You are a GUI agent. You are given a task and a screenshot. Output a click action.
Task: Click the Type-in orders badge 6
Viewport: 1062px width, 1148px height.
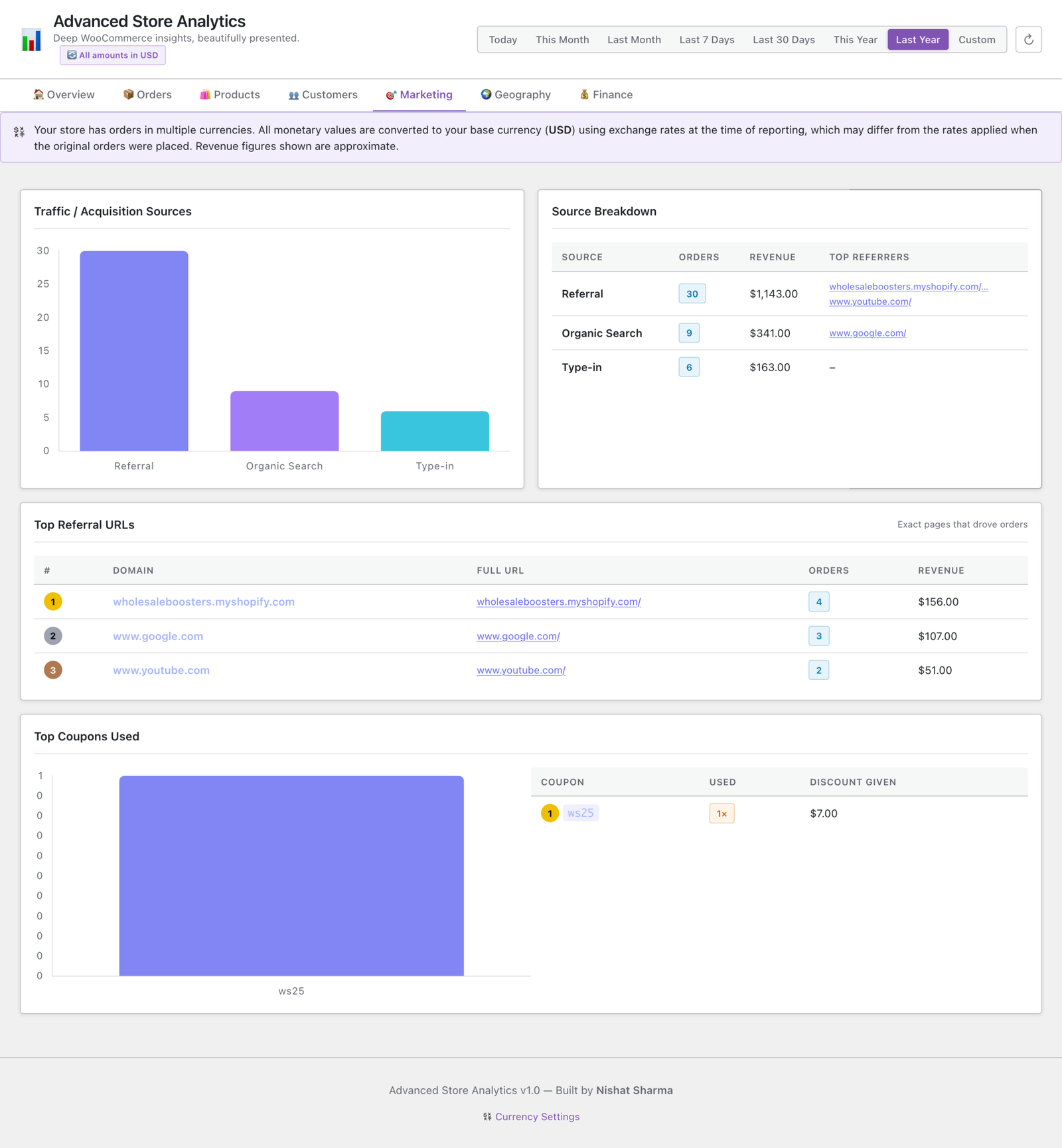click(689, 367)
